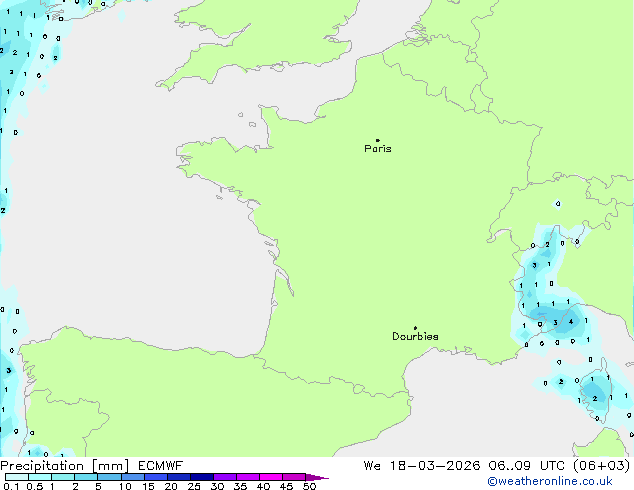Click the '06..09 UTC' time range text
This screenshot has height=490, width=634.
point(528,466)
